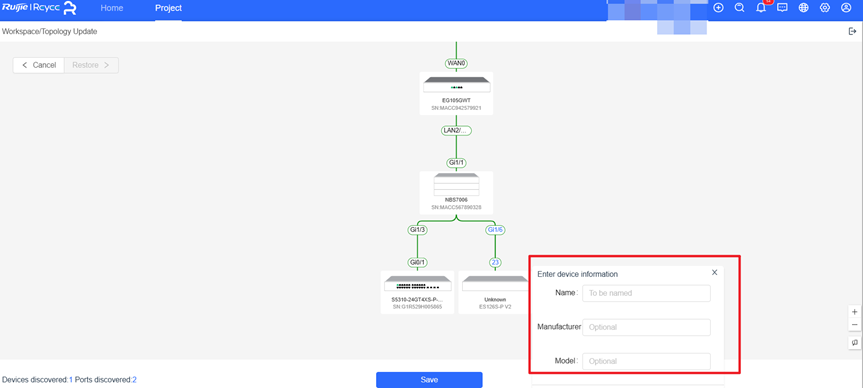This screenshot has width=863, height=388.
Task: Click the Ports discovered count 2
Action: 134,380
